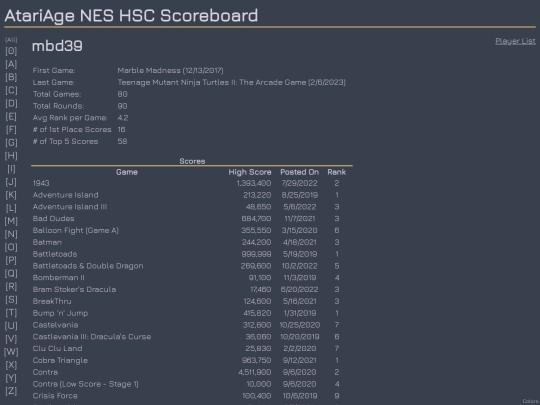
Task: Filter games by letter [J]
Action: (x=11, y=182)
